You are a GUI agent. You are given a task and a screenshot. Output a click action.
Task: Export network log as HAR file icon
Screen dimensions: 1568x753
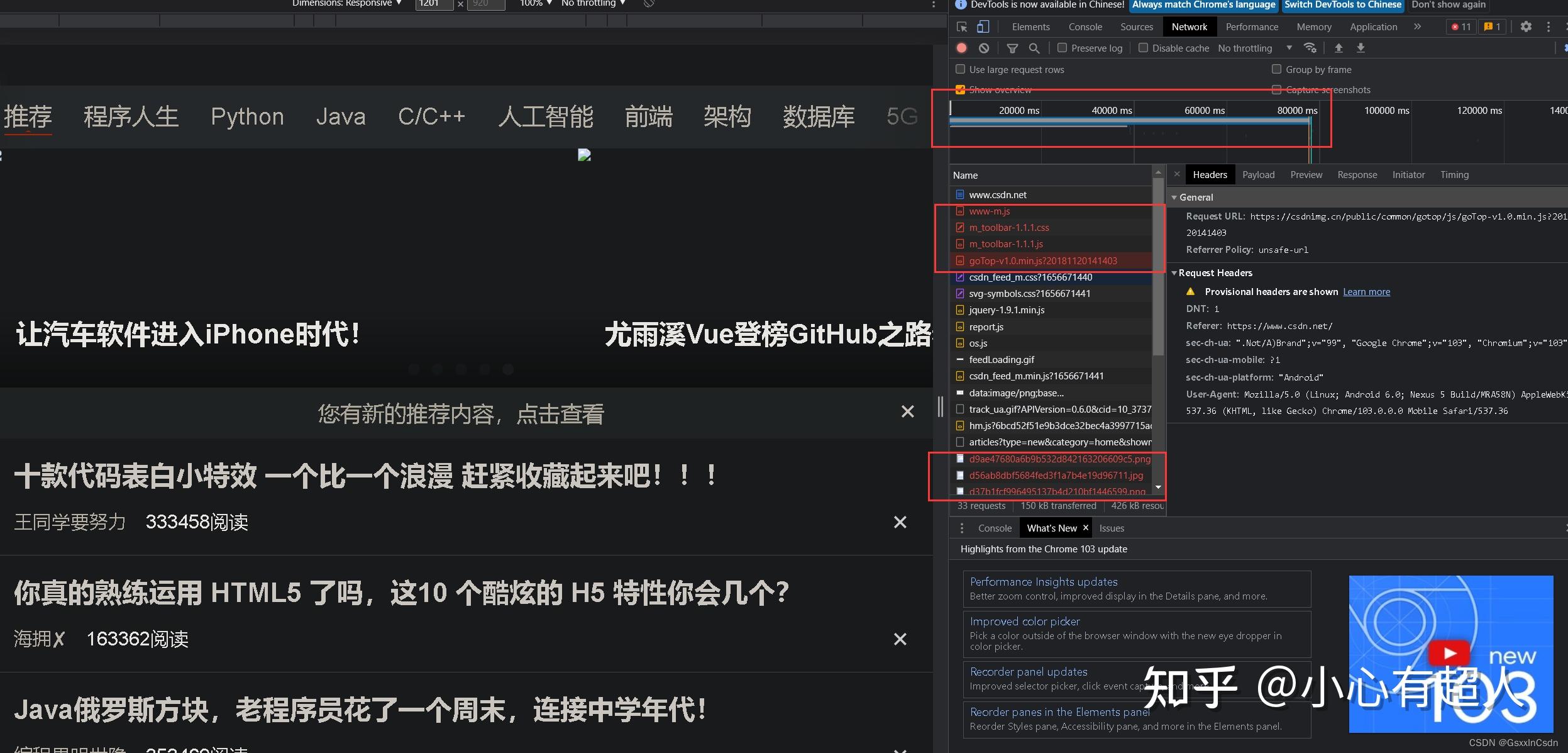[x=1361, y=48]
